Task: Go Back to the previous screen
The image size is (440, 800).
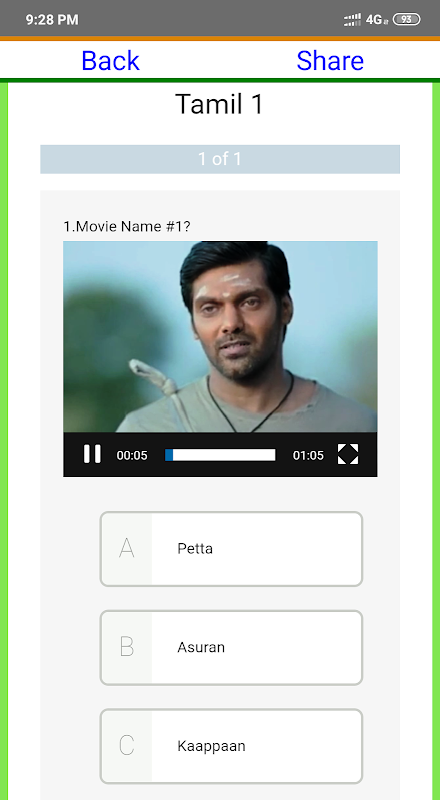Action: coord(110,61)
